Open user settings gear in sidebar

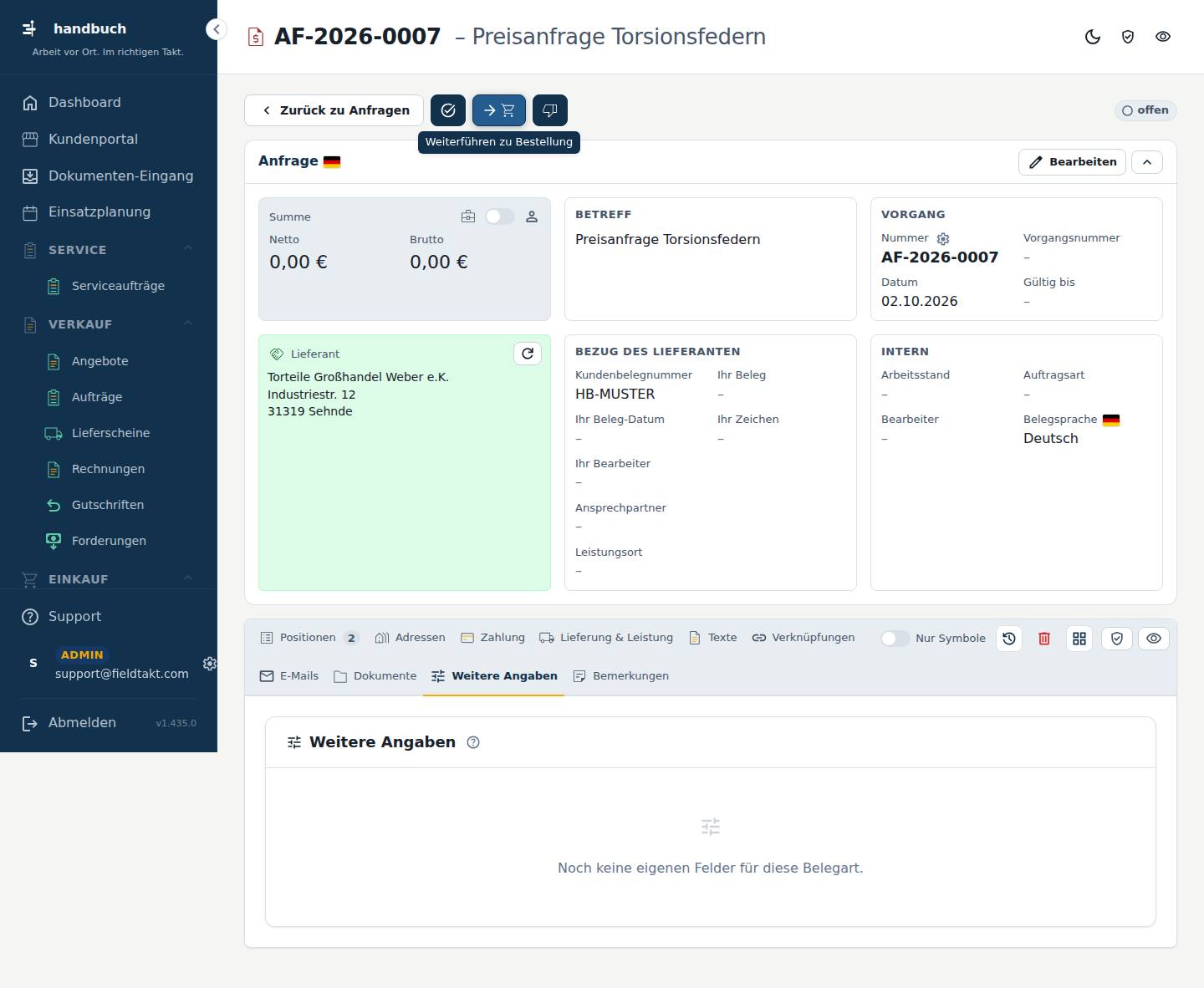210,664
